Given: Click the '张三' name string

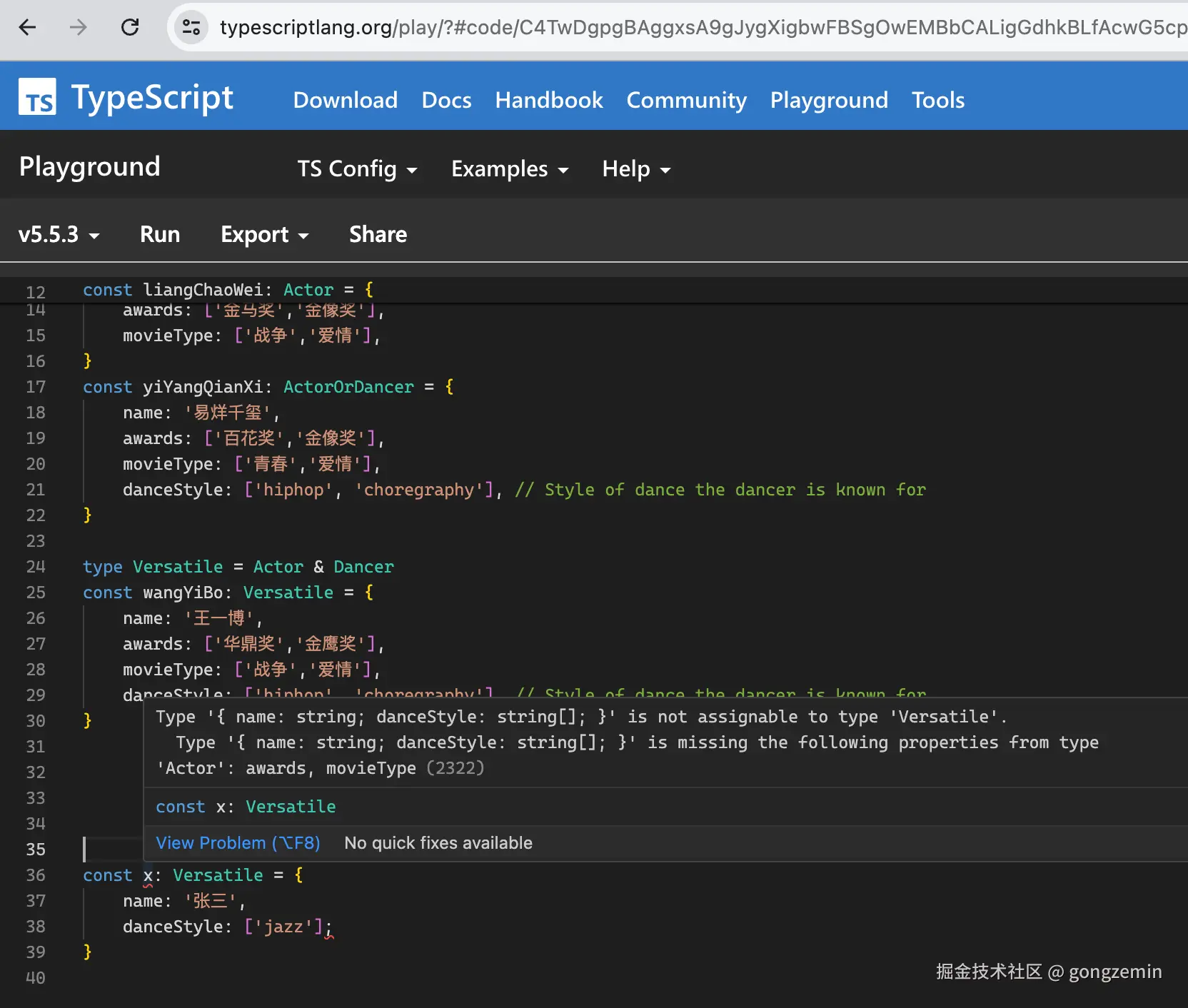Looking at the screenshot, I should point(210,901).
